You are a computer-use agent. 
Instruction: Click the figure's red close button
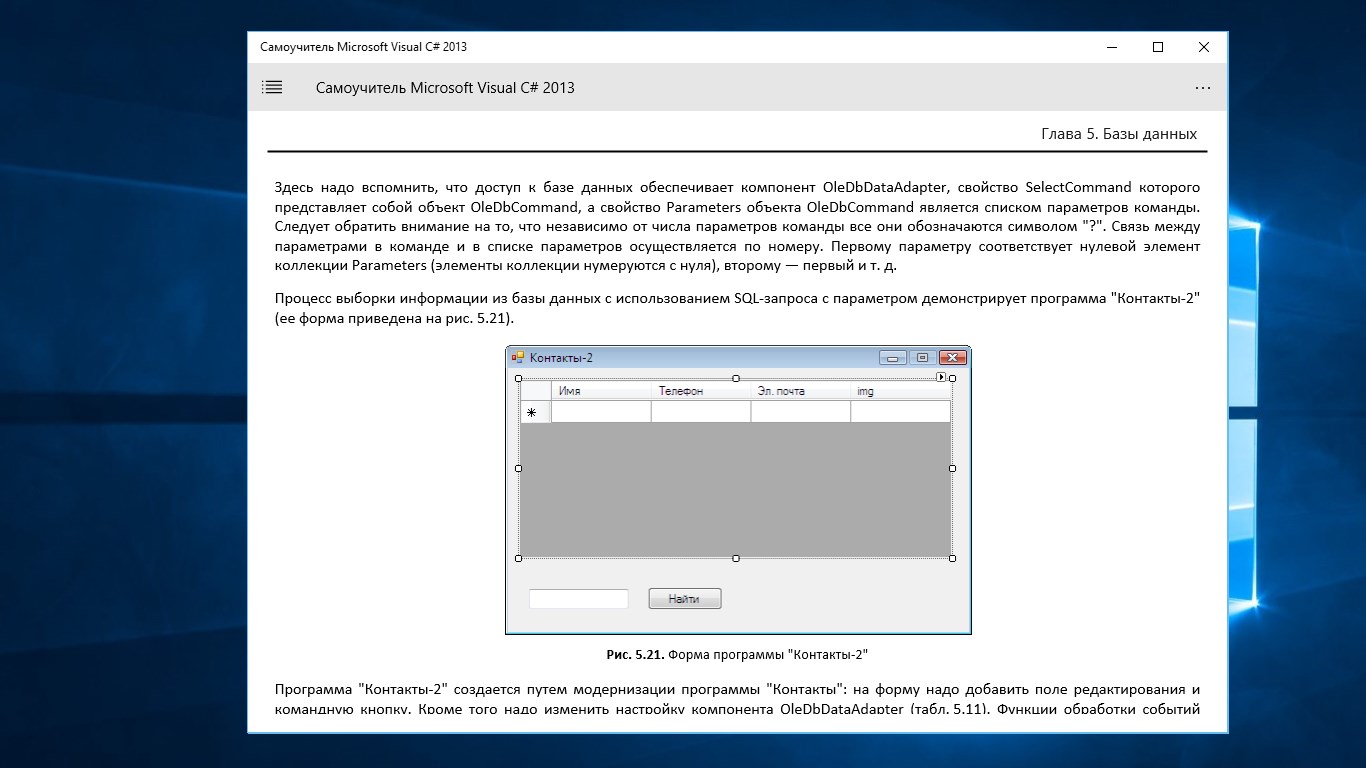(x=953, y=357)
